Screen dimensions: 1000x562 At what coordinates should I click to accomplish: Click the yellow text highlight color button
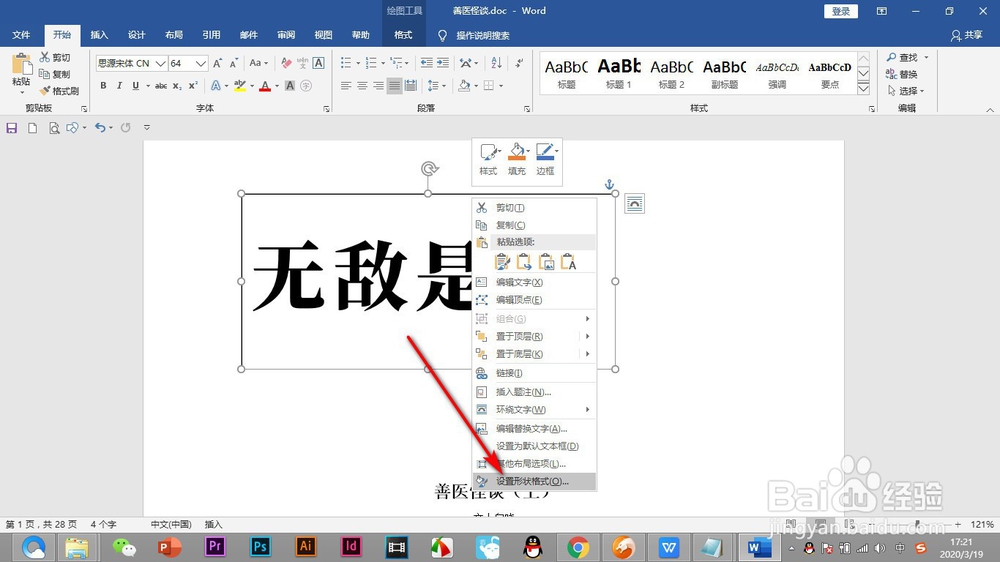pyautogui.click(x=240, y=85)
